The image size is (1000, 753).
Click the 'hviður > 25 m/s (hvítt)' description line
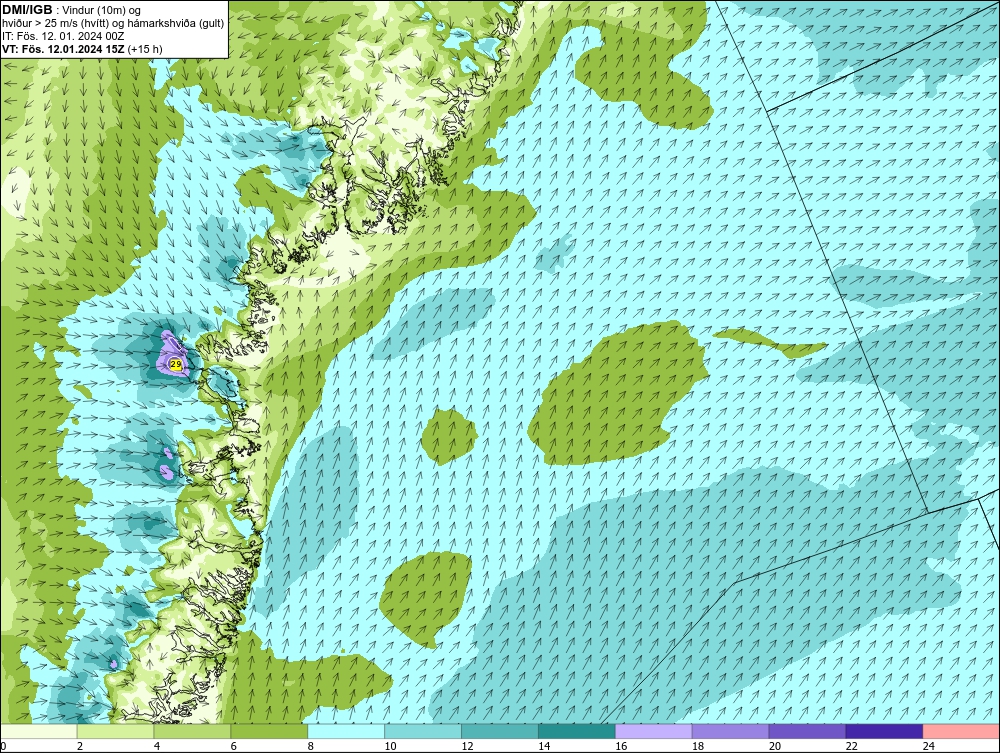(113, 23)
